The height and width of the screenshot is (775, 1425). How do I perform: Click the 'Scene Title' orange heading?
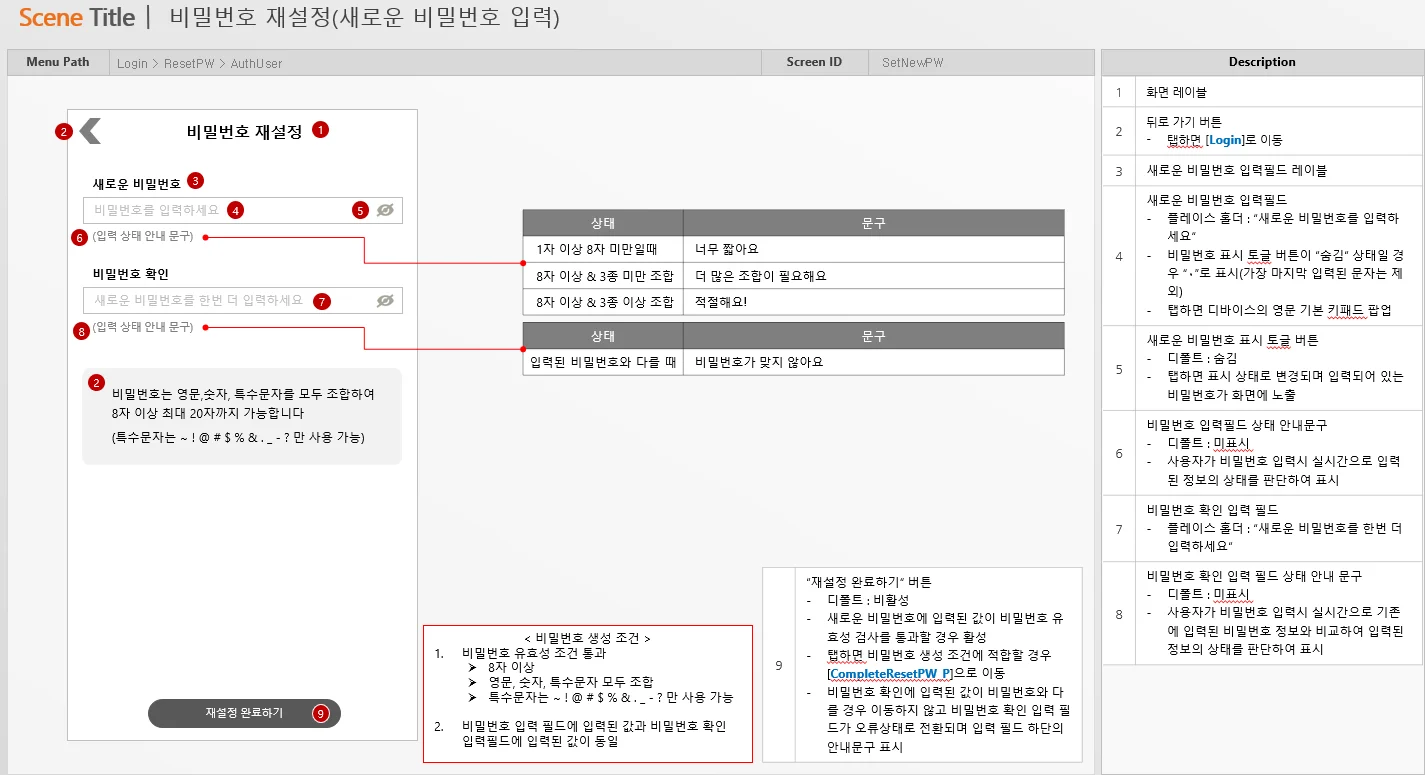click(x=77, y=18)
